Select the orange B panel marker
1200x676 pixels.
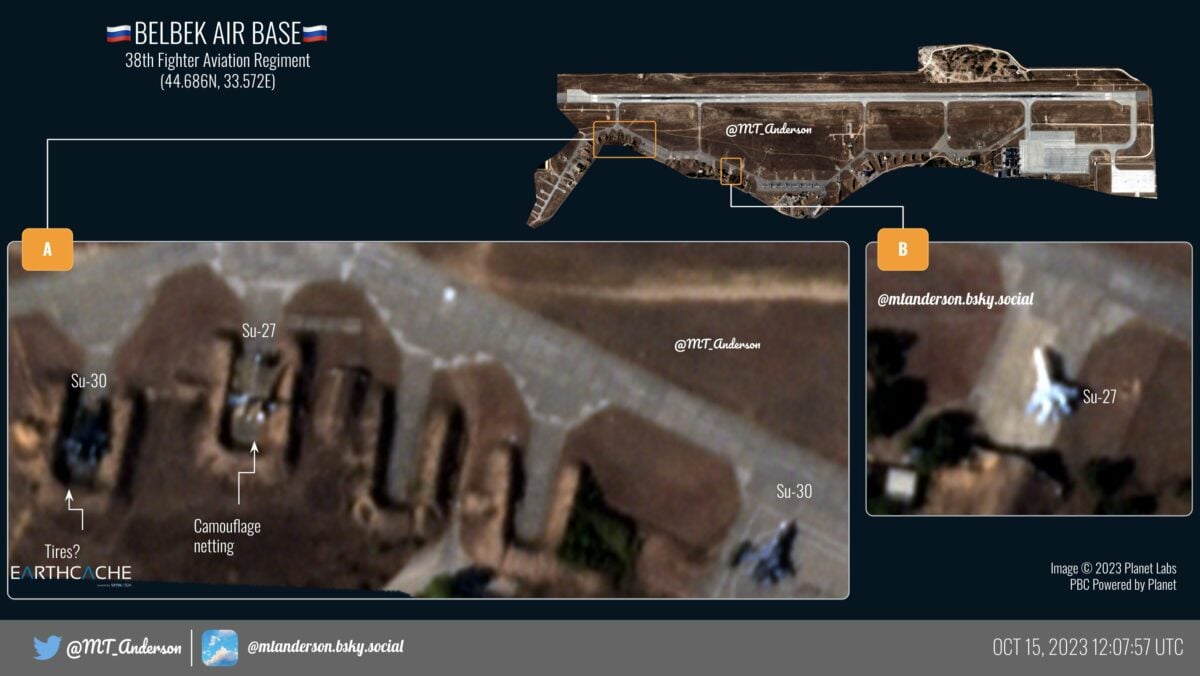pyautogui.click(x=902, y=250)
